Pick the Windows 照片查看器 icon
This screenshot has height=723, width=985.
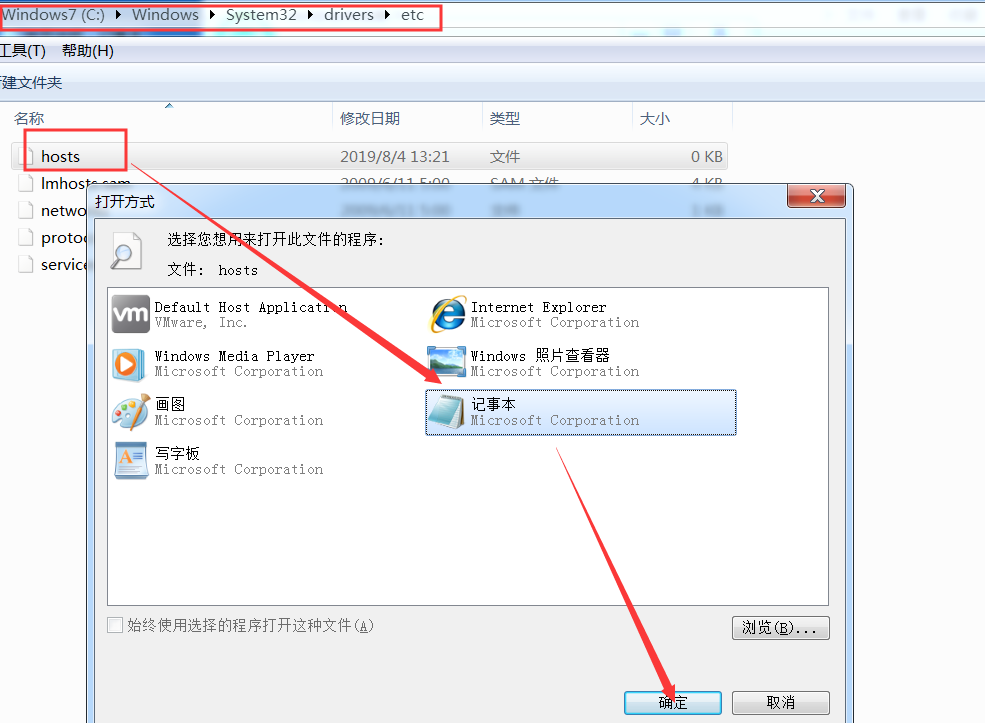(x=447, y=363)
